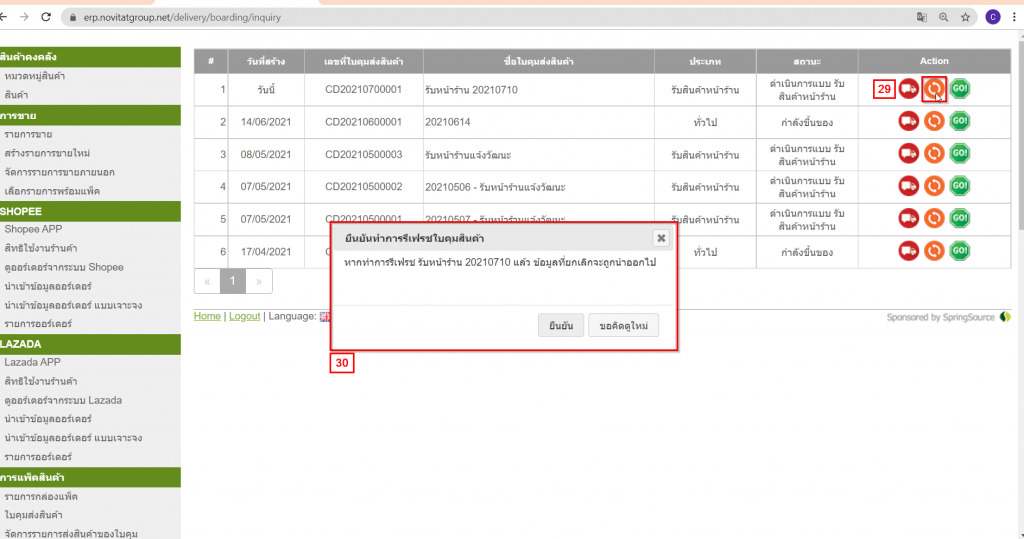Click the Logout link

[244, 316]
